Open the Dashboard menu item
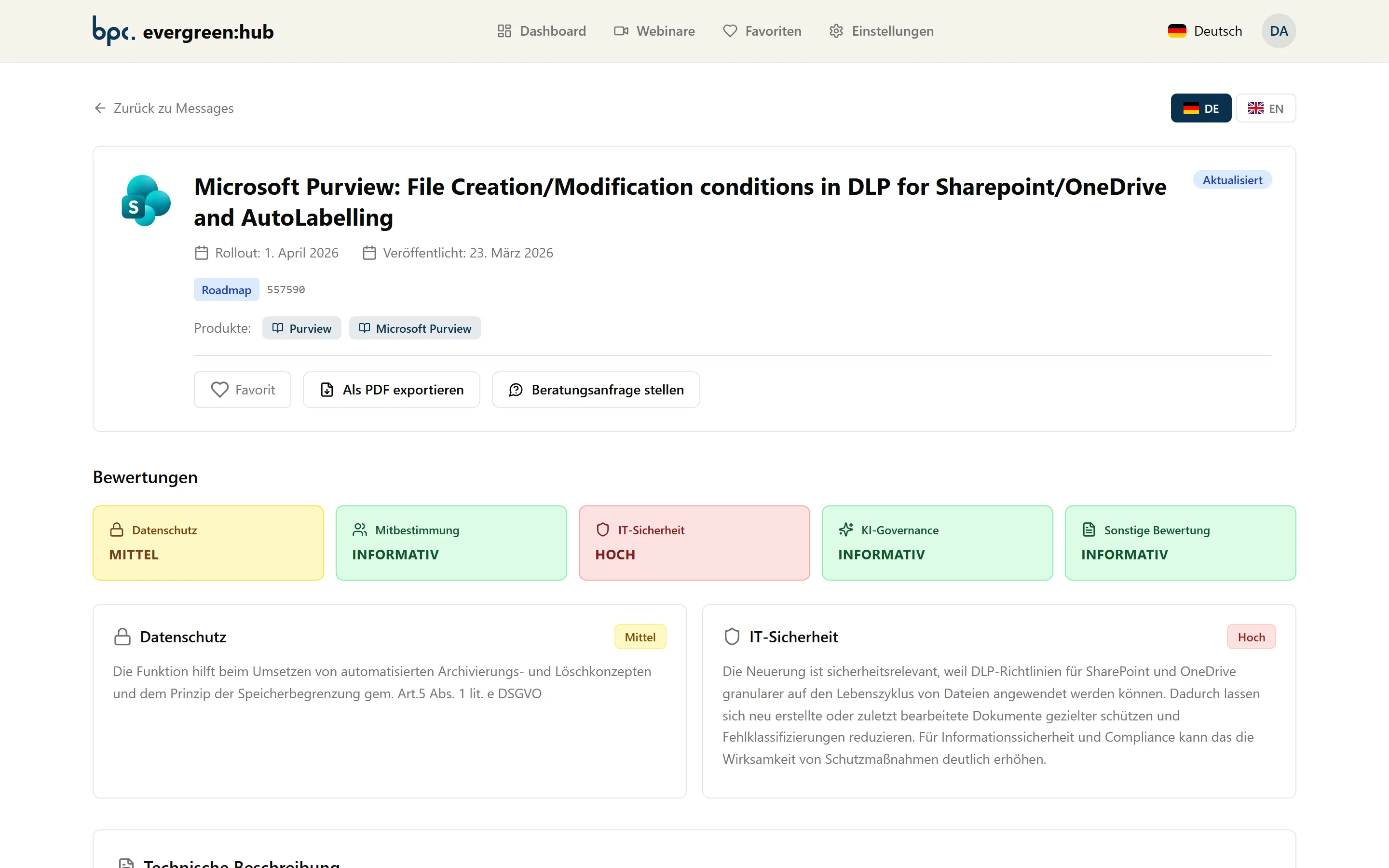The width and height of the screenshot is (1389, 868). 541,31
